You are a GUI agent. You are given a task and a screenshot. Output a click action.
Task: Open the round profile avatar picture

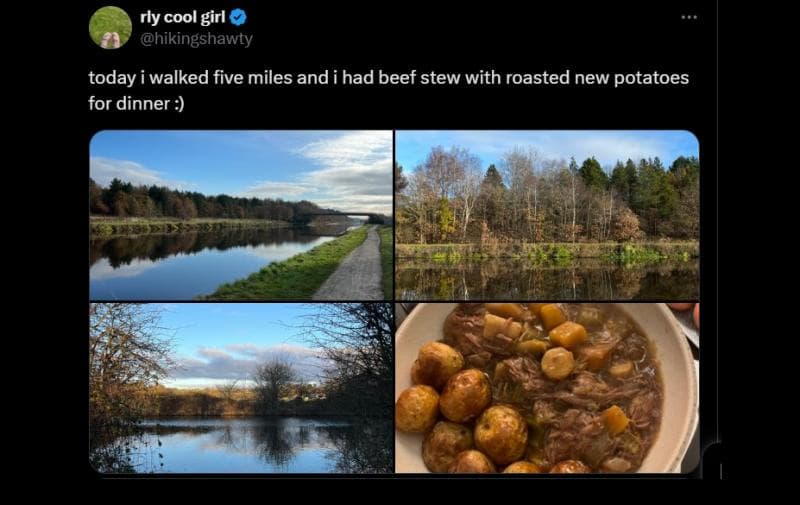[x=110, y=27]
